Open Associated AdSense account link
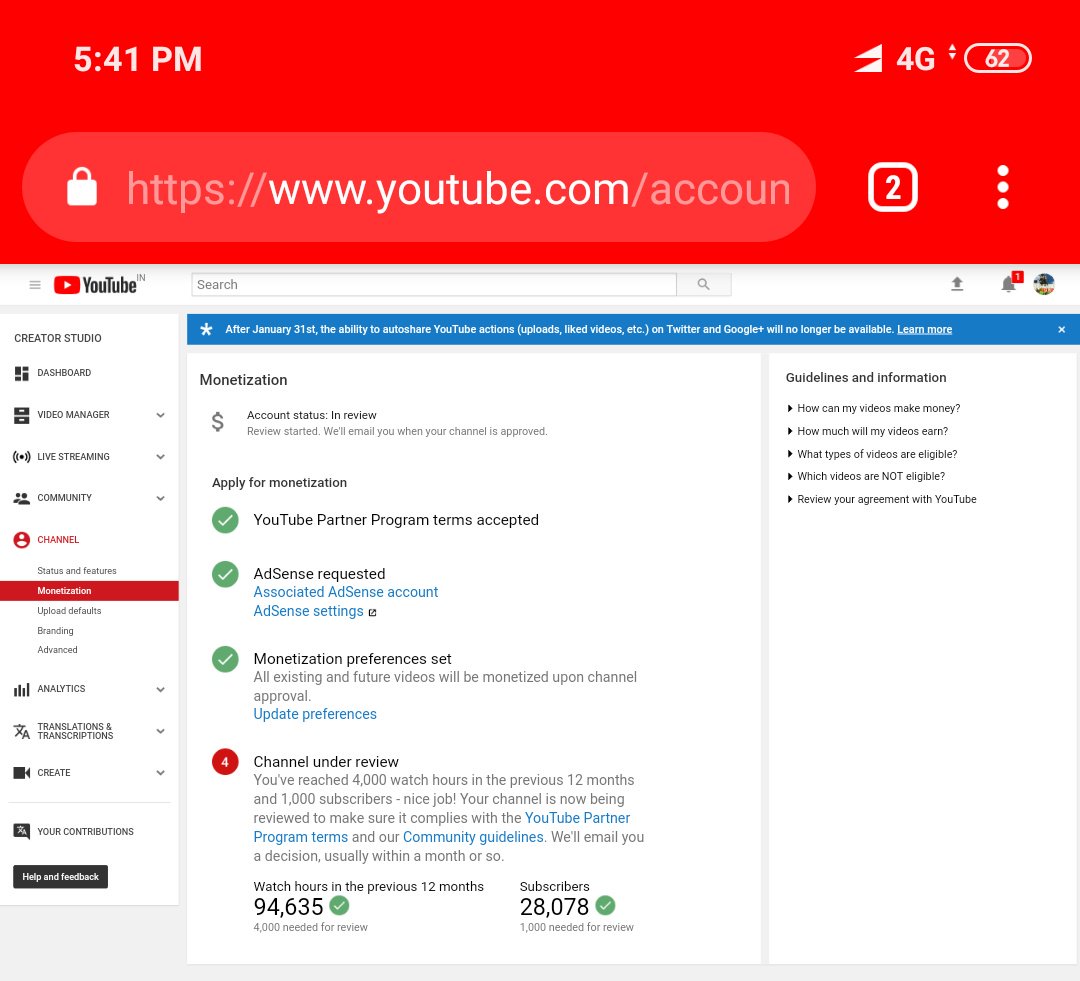This screenshot has width=1080, height=981. 346,592
